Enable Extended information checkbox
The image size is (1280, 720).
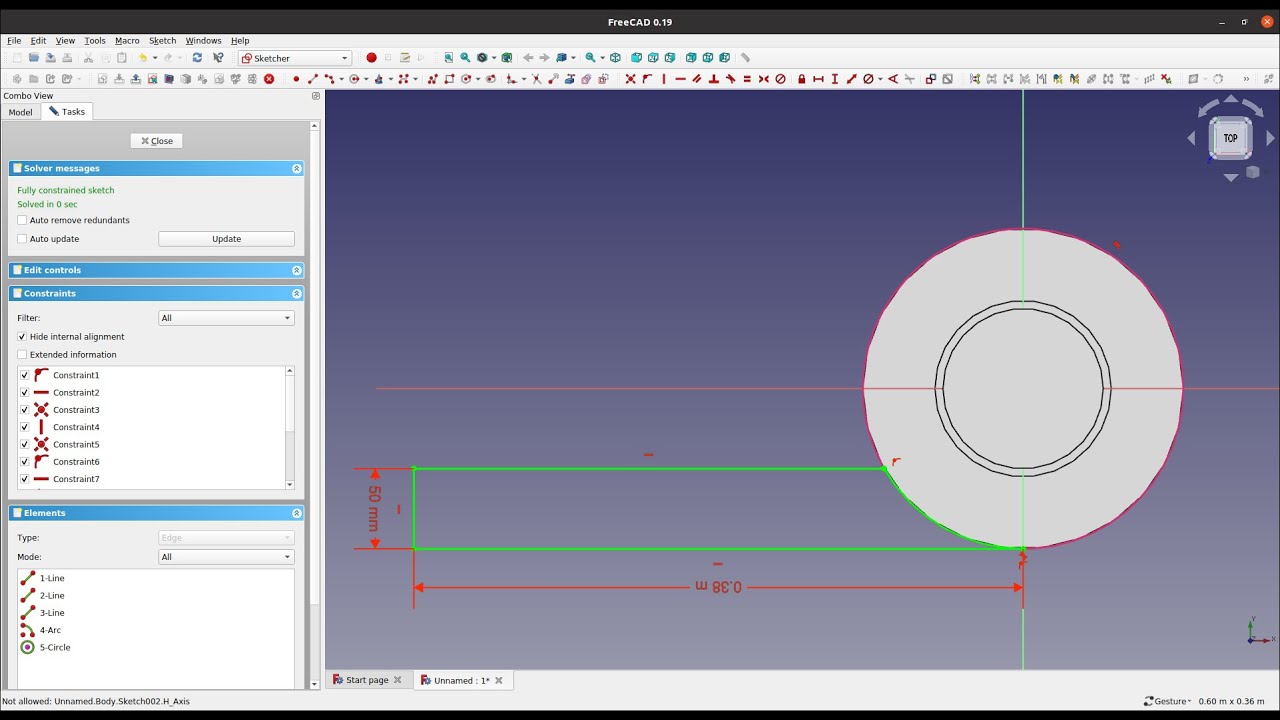coord(22,355)
